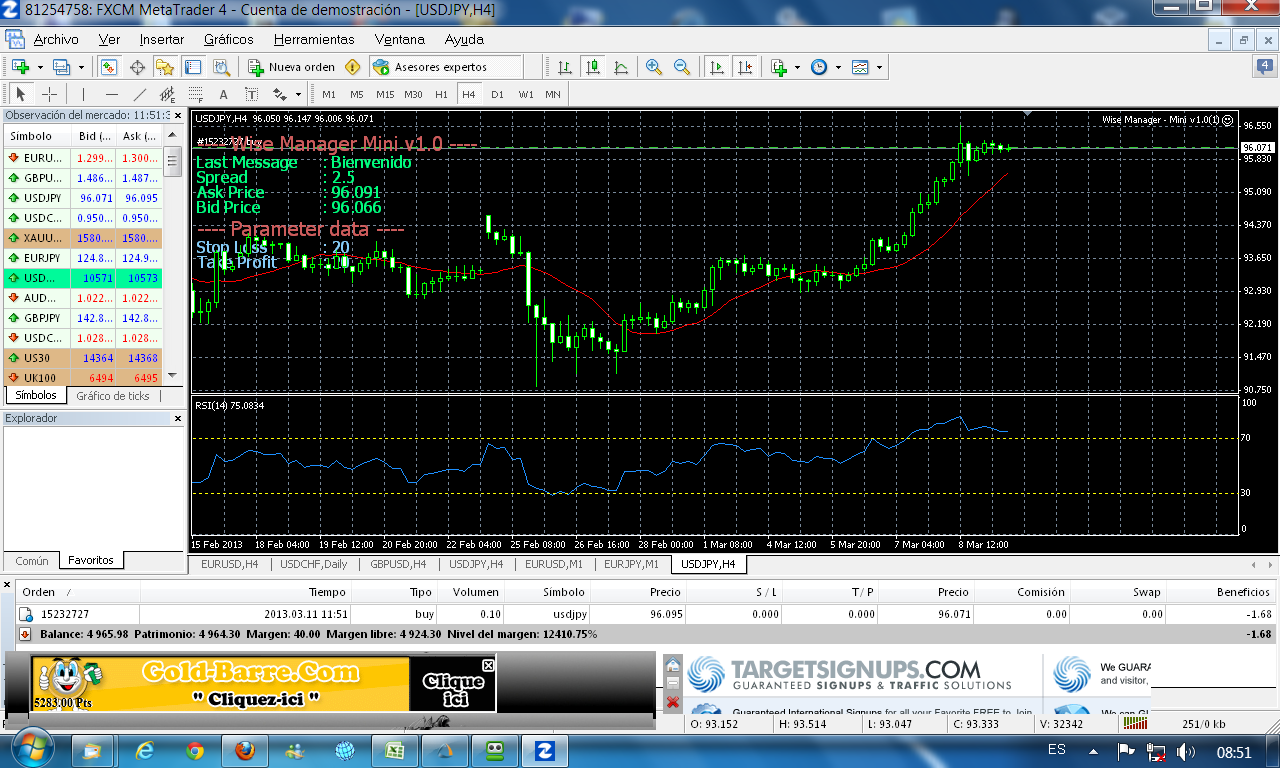
Task: Toggle the Asesores expertos button
Action: (x=446, y=67)
